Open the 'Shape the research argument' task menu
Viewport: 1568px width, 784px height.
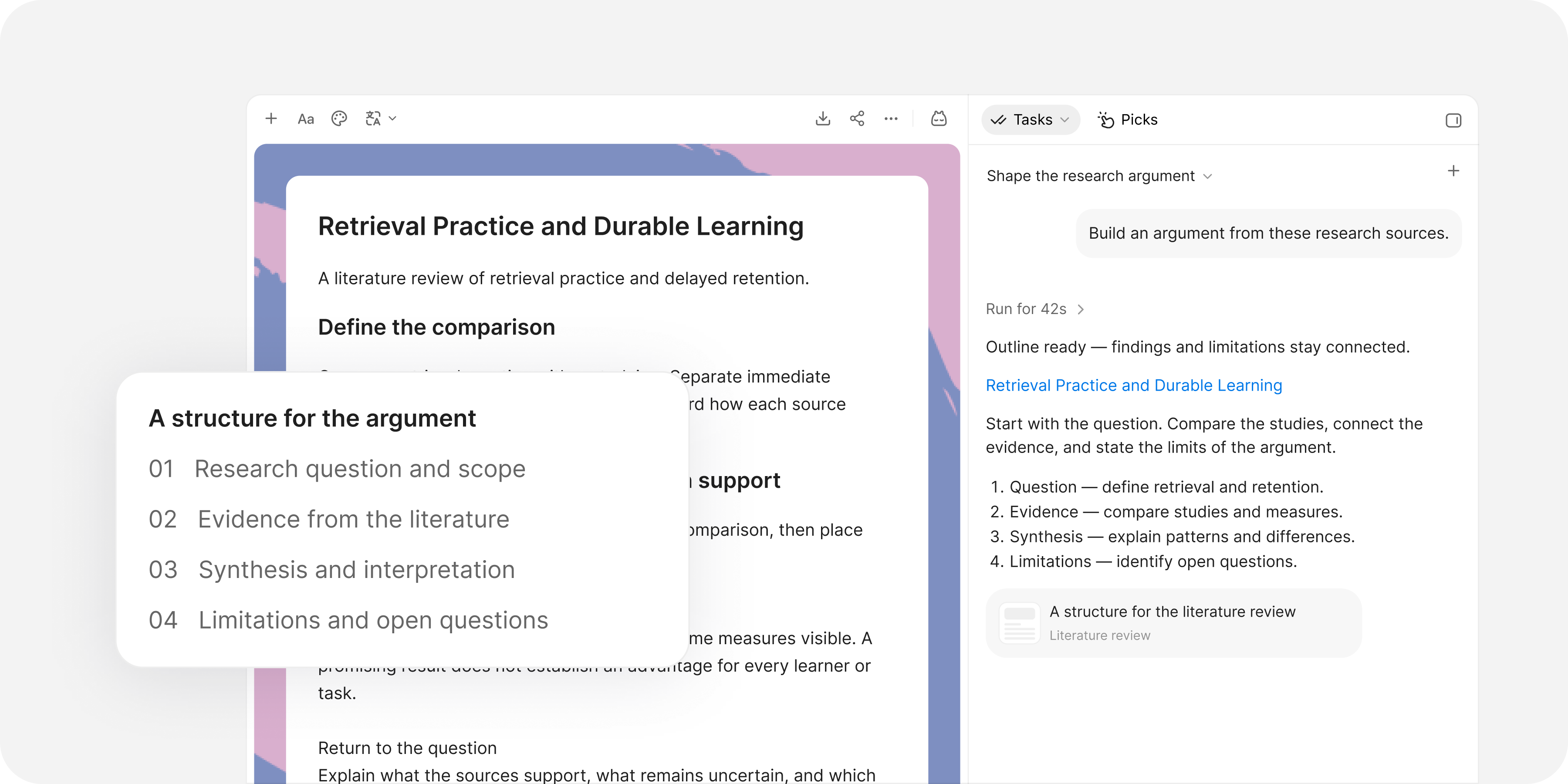pyautogui.click(x=1099, y=176)
